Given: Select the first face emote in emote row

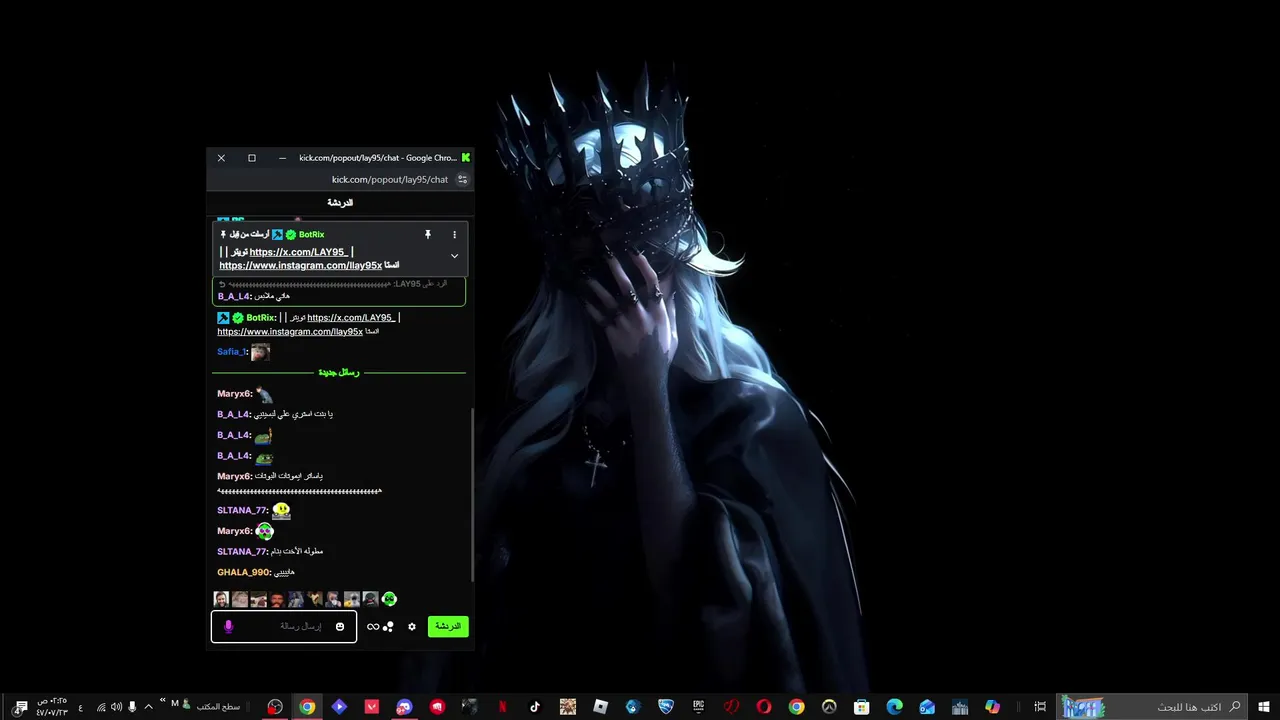Looking at the screenshot, I should click(x=222, y=599).
